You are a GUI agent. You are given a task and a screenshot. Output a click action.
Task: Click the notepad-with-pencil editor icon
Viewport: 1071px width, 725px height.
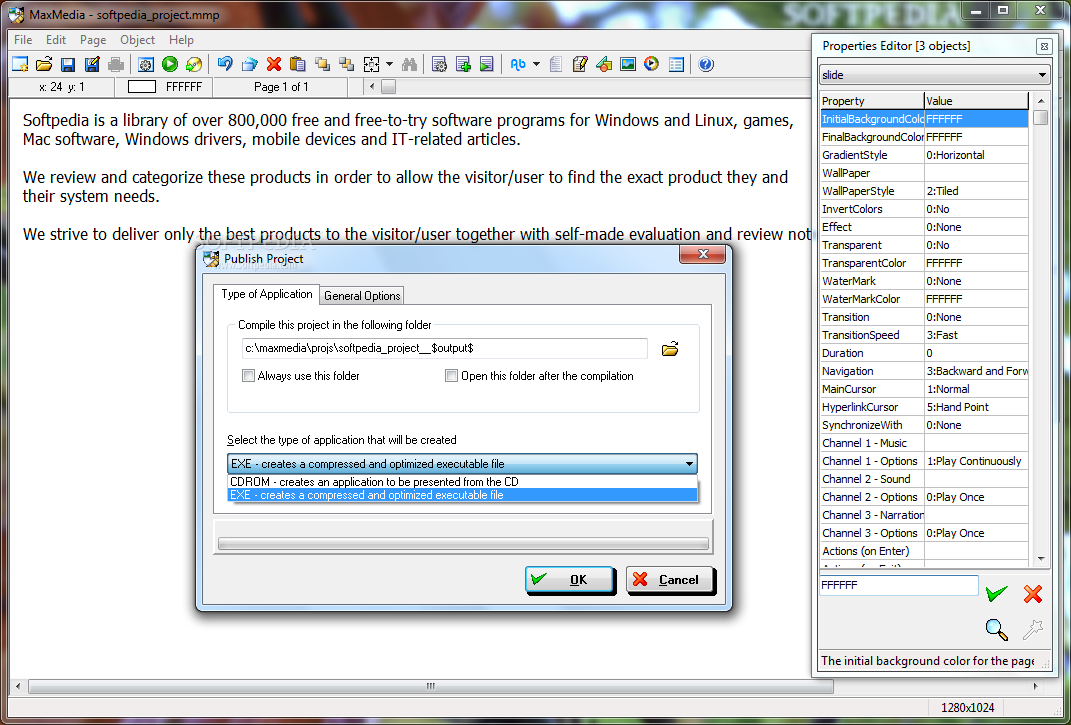point(580,64)
